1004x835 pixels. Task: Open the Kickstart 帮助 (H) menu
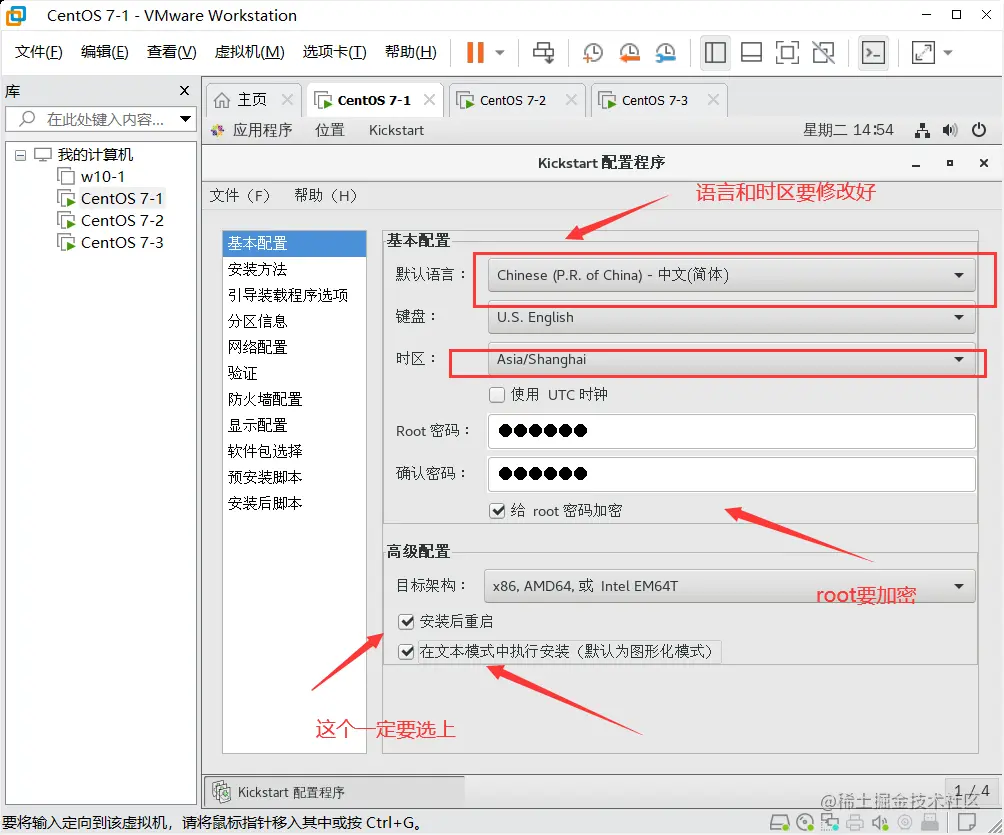click(325, 195)
